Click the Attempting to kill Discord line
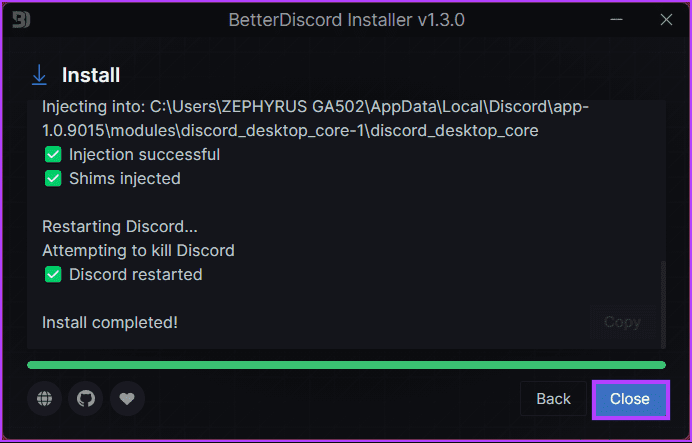The width and height of the screenshot is (692, 443). [138, 251]
